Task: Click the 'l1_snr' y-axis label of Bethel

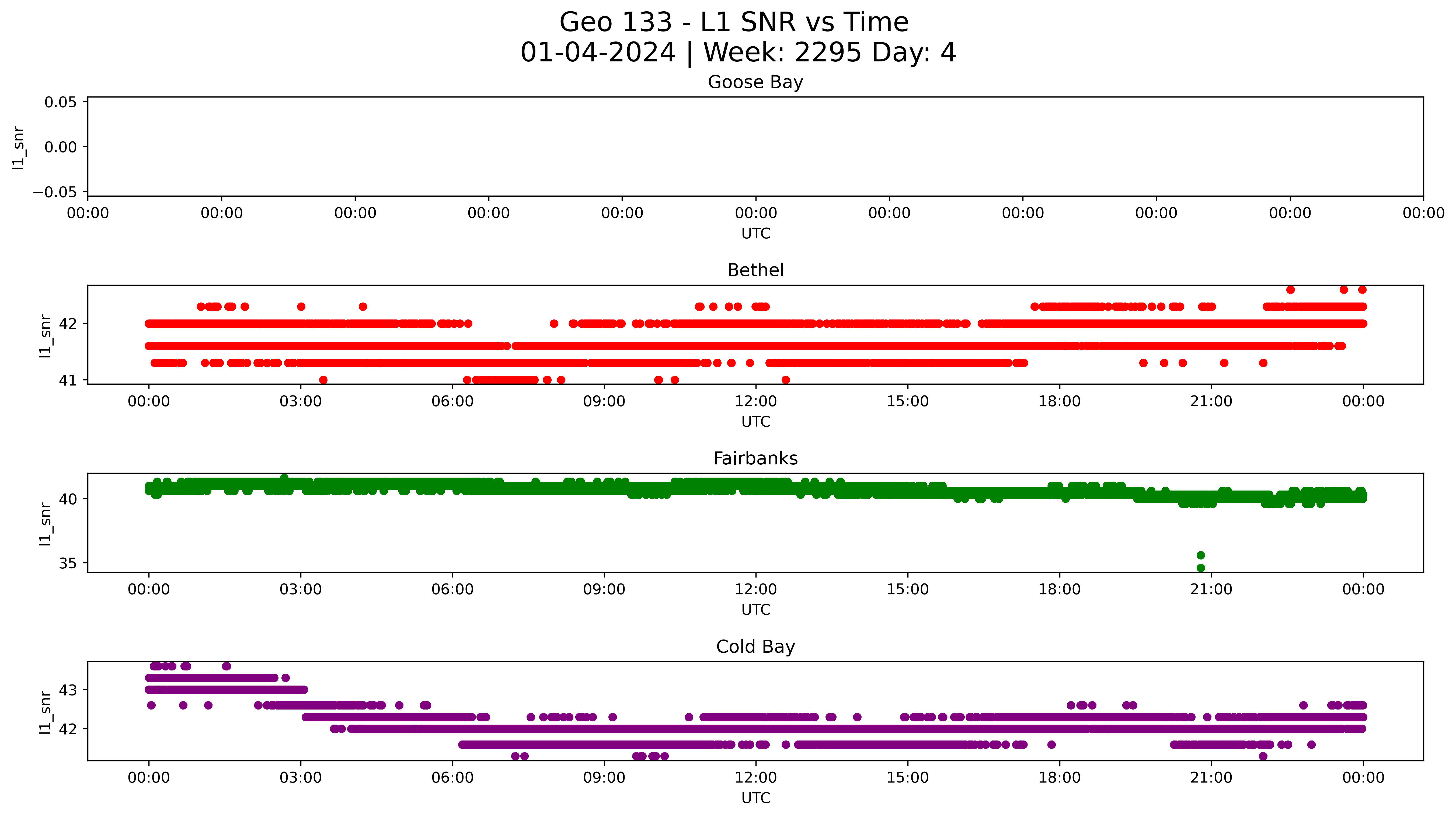Action: [45, 336]
